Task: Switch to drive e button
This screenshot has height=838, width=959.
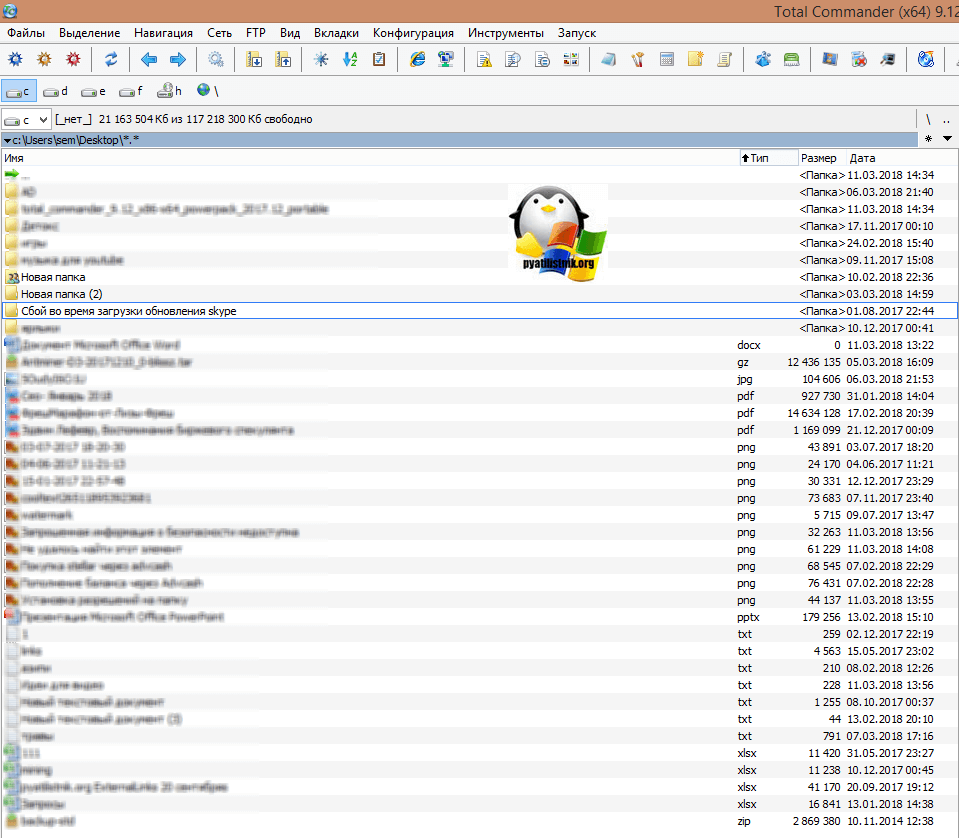Action: coord(94,91)
